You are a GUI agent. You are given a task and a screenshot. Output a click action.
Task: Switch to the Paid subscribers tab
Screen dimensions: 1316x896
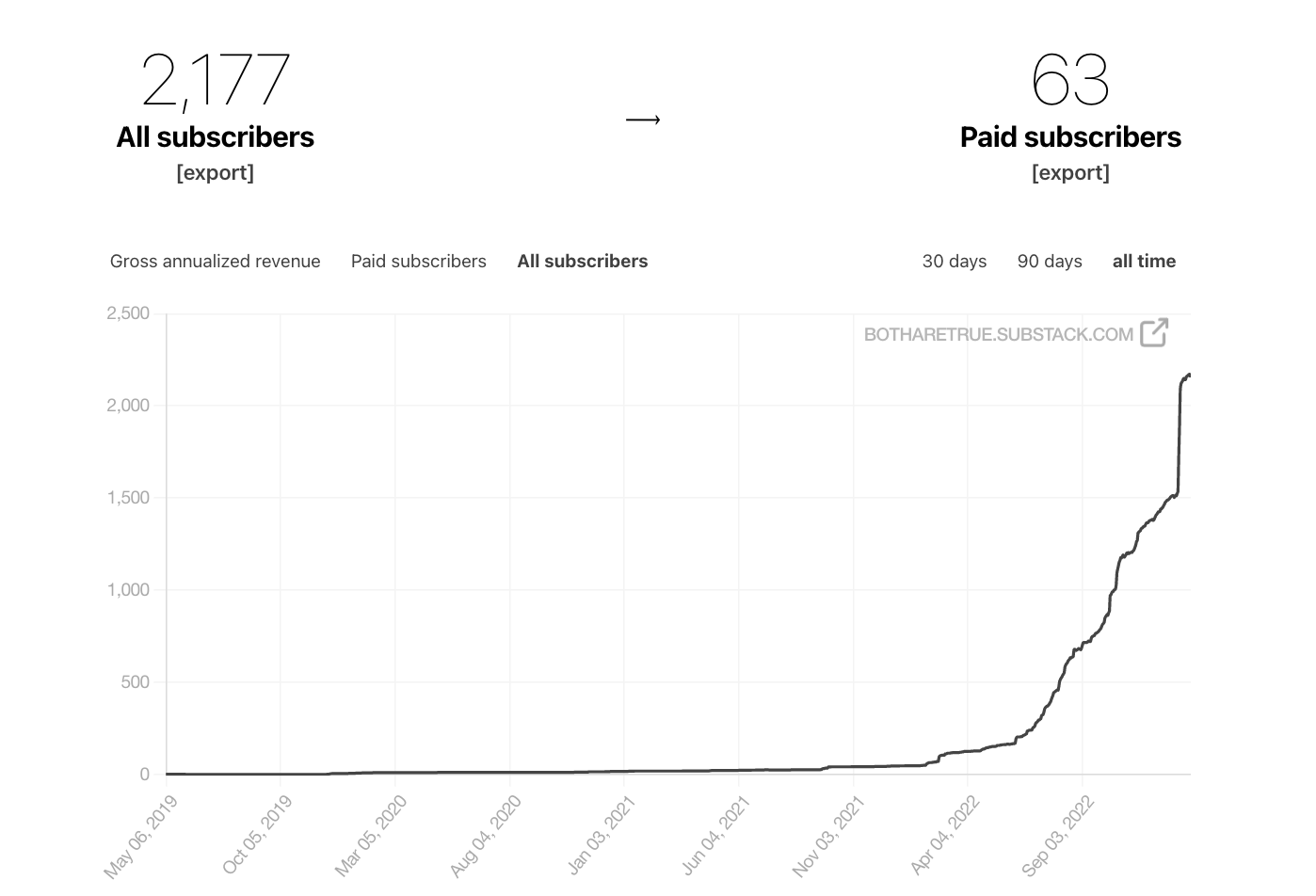[419, 261]
